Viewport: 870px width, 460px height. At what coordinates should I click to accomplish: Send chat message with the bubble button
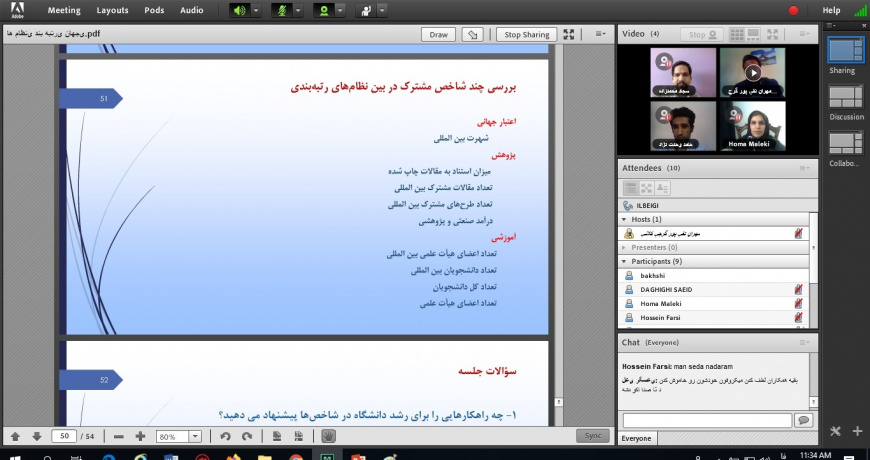click(x=803, y=421)
